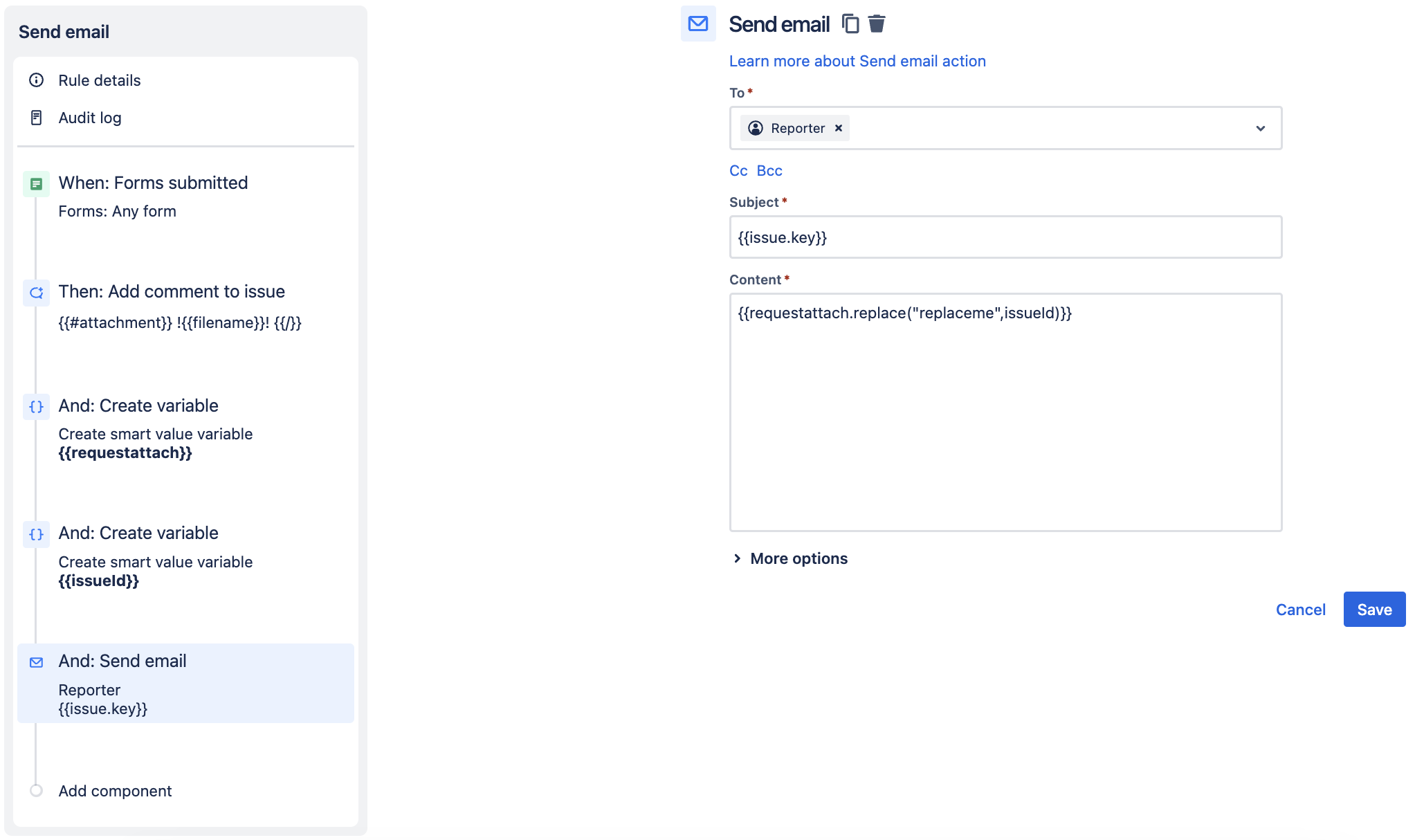This screenshot has width=1424, height=840.
Task: Click the envelope icon in Send email step
Action: point(37,662)
